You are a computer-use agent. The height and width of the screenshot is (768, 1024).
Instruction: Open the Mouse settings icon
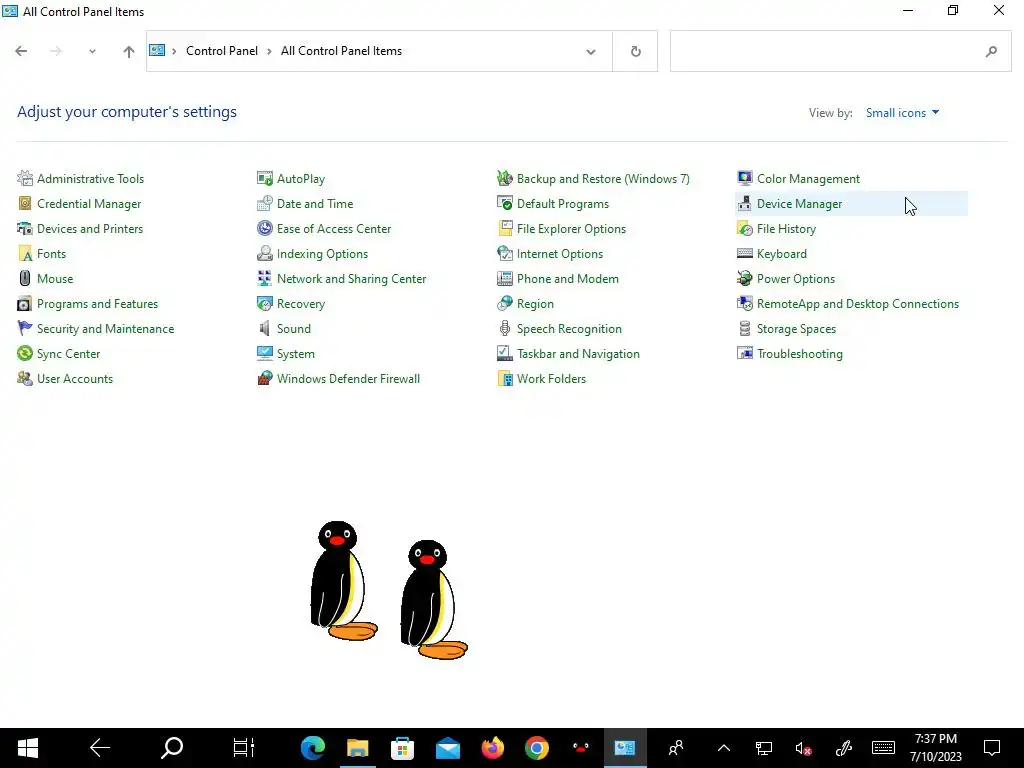tap(25, 278)
